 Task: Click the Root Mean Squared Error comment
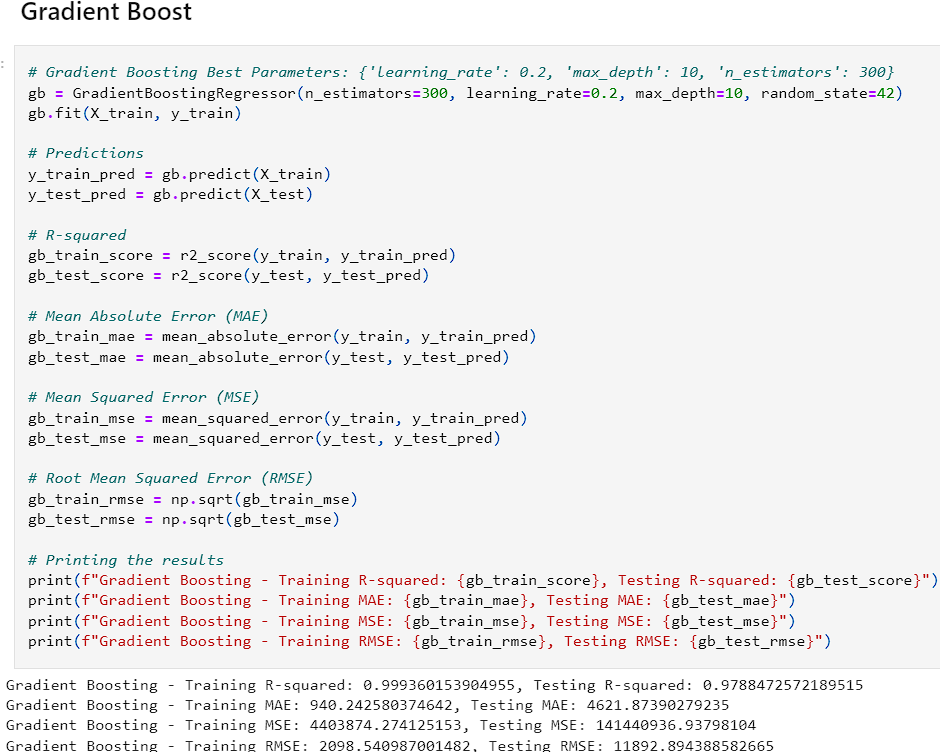[170, 478]
